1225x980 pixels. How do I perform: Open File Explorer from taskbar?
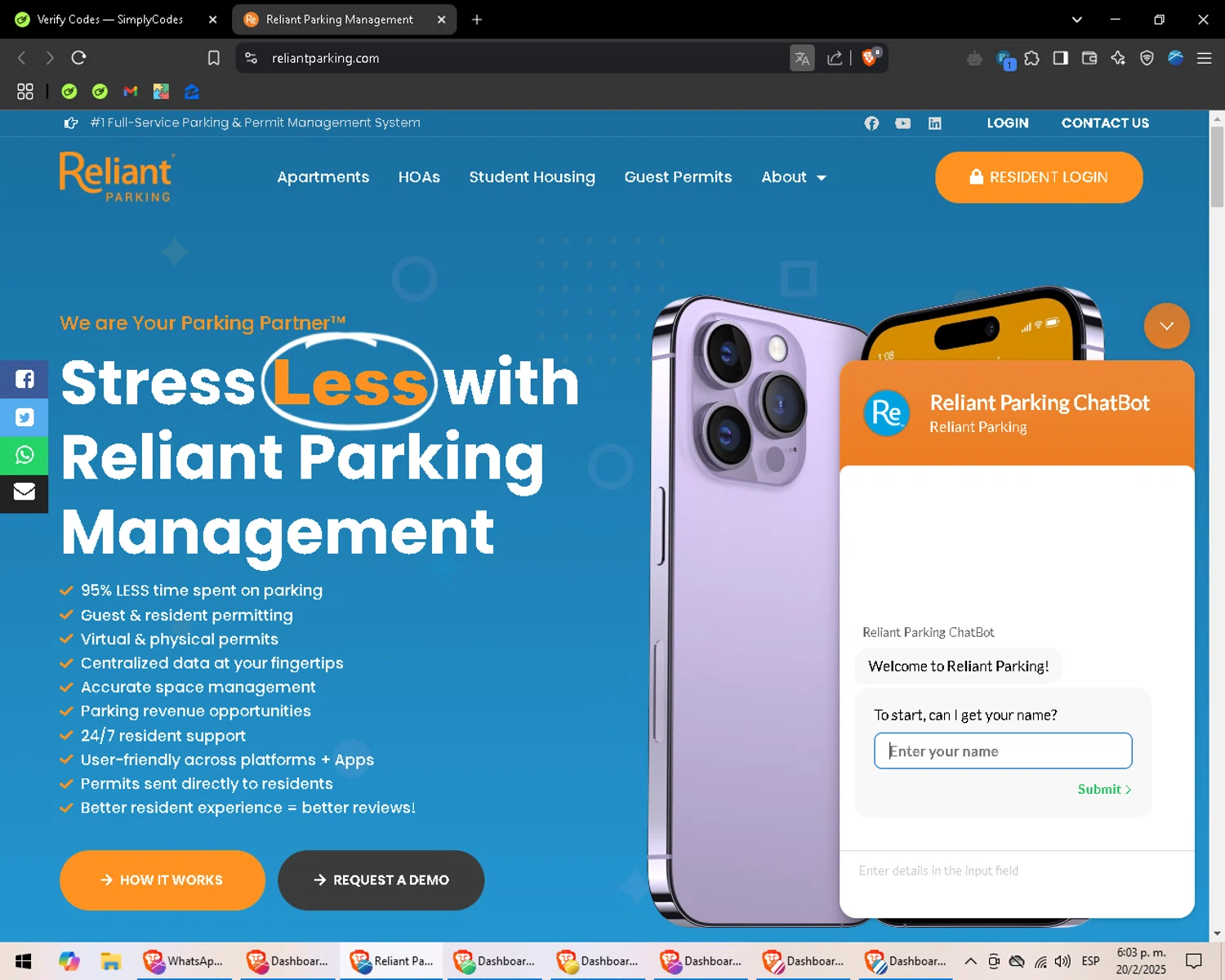111,961
